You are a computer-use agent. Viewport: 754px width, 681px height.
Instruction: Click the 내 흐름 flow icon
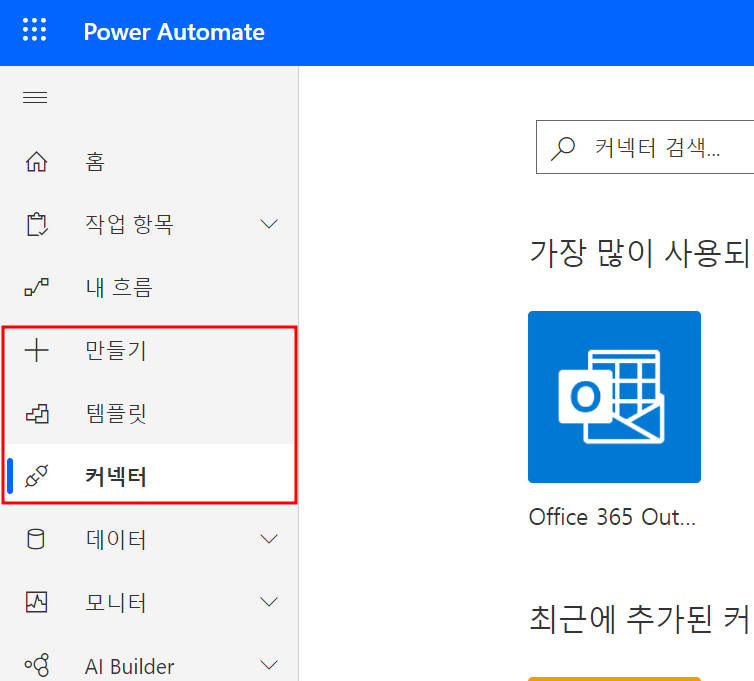[36, 288]
